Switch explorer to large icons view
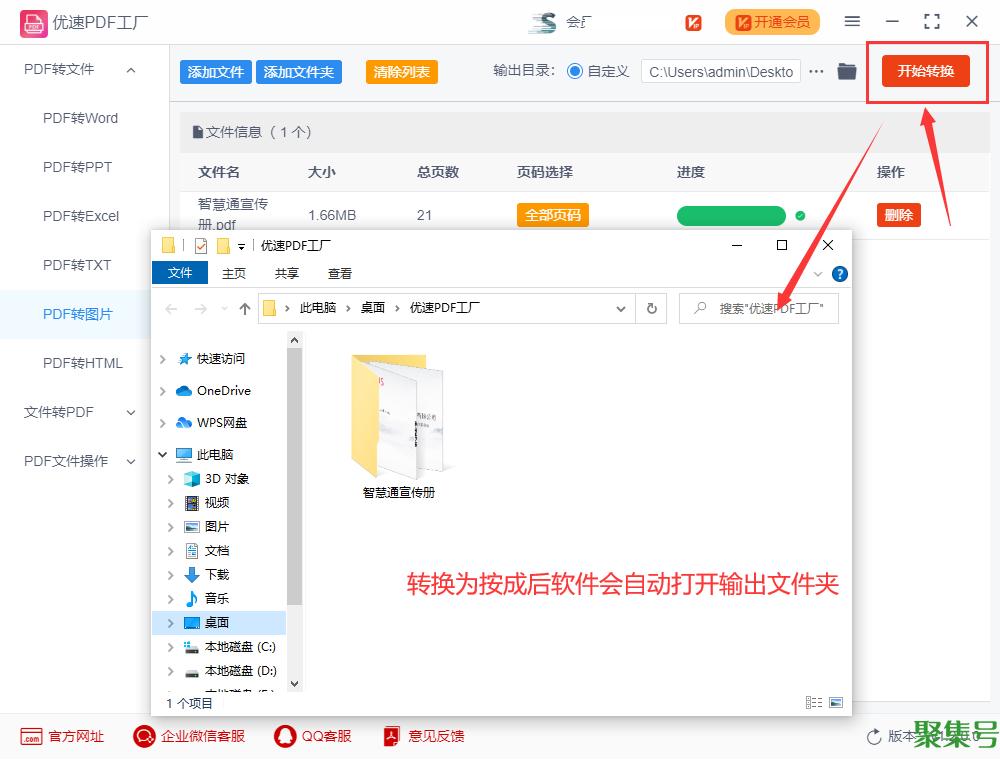1000x760 pixels. [836, 703]
